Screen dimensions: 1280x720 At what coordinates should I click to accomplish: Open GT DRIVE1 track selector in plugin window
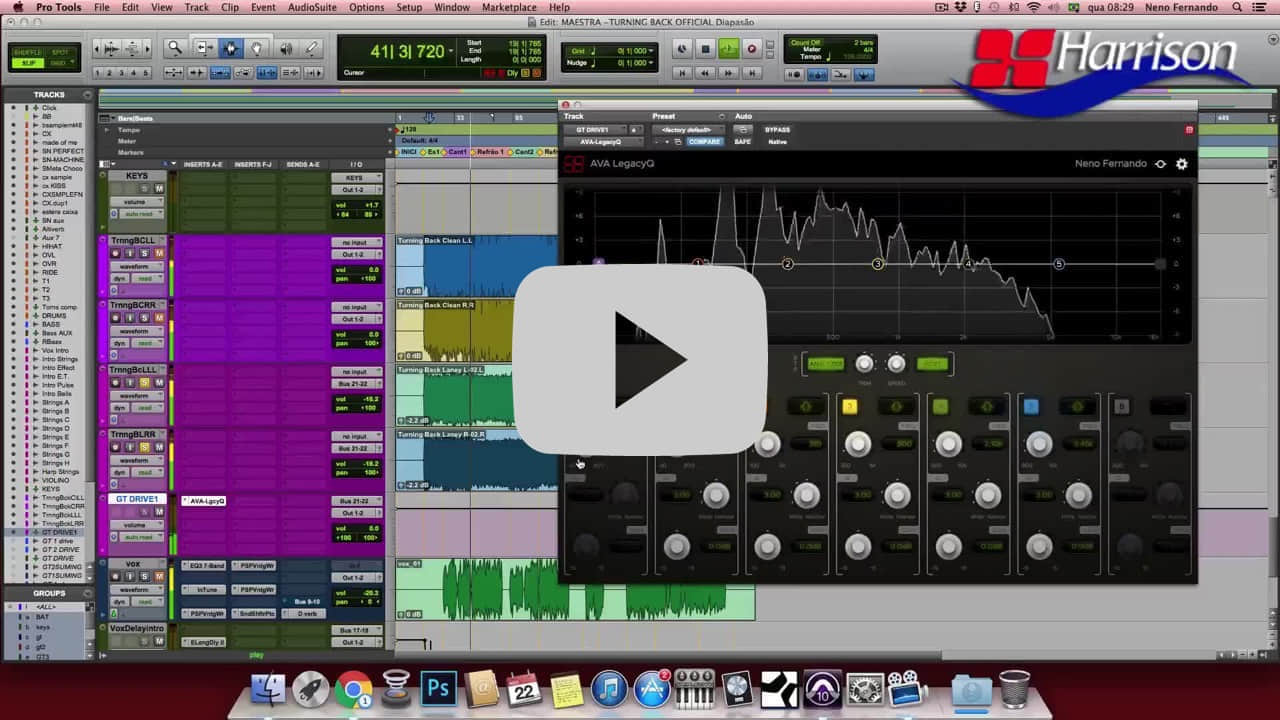point(595,130)
